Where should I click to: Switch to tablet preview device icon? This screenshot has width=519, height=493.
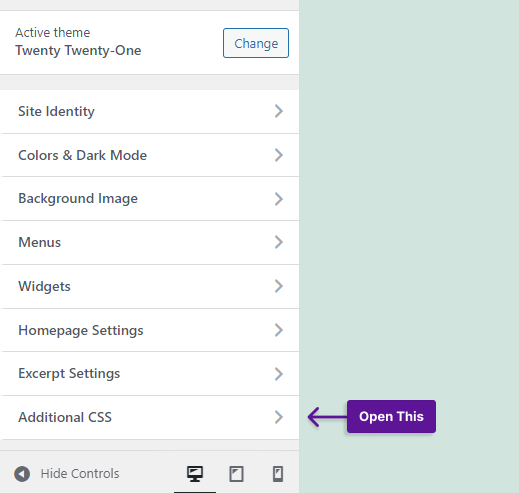pyautogui.click(x=236, y=474)
